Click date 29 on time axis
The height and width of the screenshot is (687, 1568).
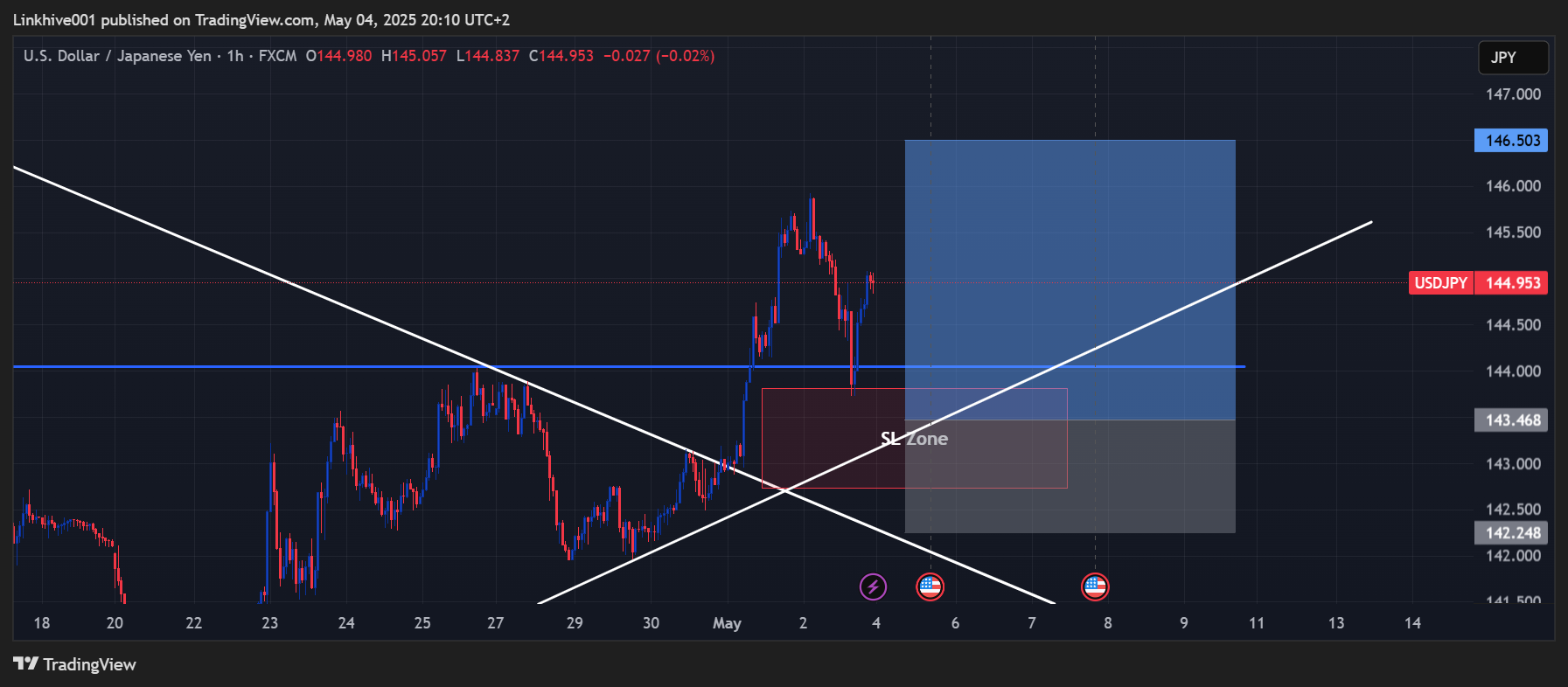(575, 623)
